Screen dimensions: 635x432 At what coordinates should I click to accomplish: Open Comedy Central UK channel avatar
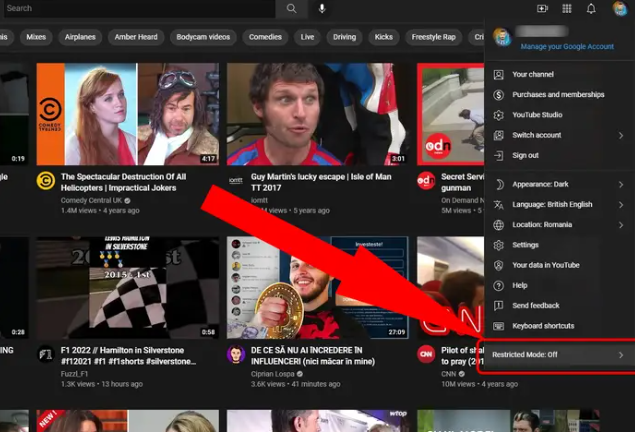pyautogui.click(x=46, y=181)
